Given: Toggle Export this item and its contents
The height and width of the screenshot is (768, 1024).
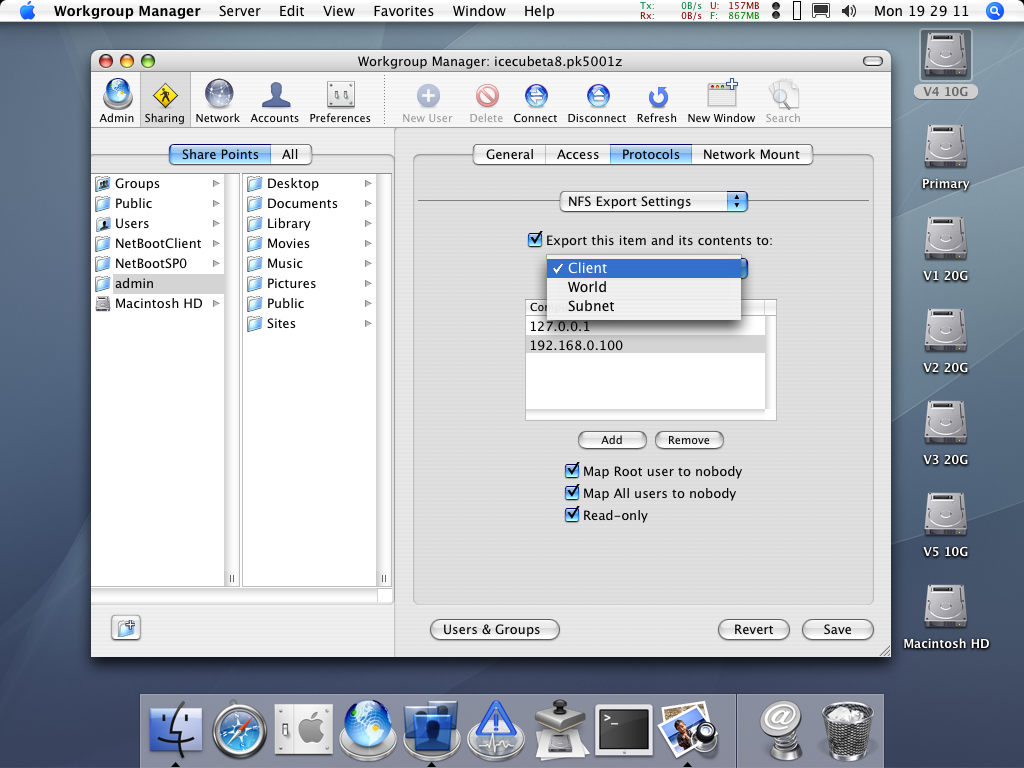Looking at the screenshot, I should (x=535, y=240).
